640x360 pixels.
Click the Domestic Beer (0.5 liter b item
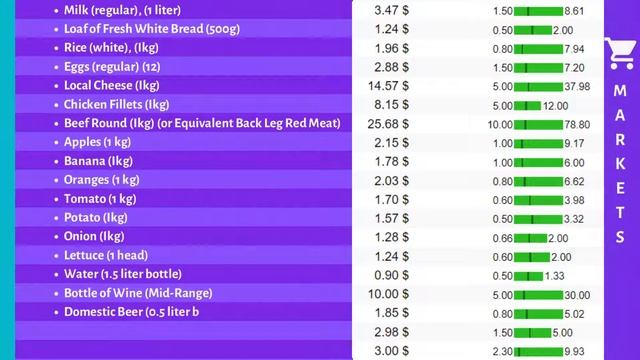[131, 312]
